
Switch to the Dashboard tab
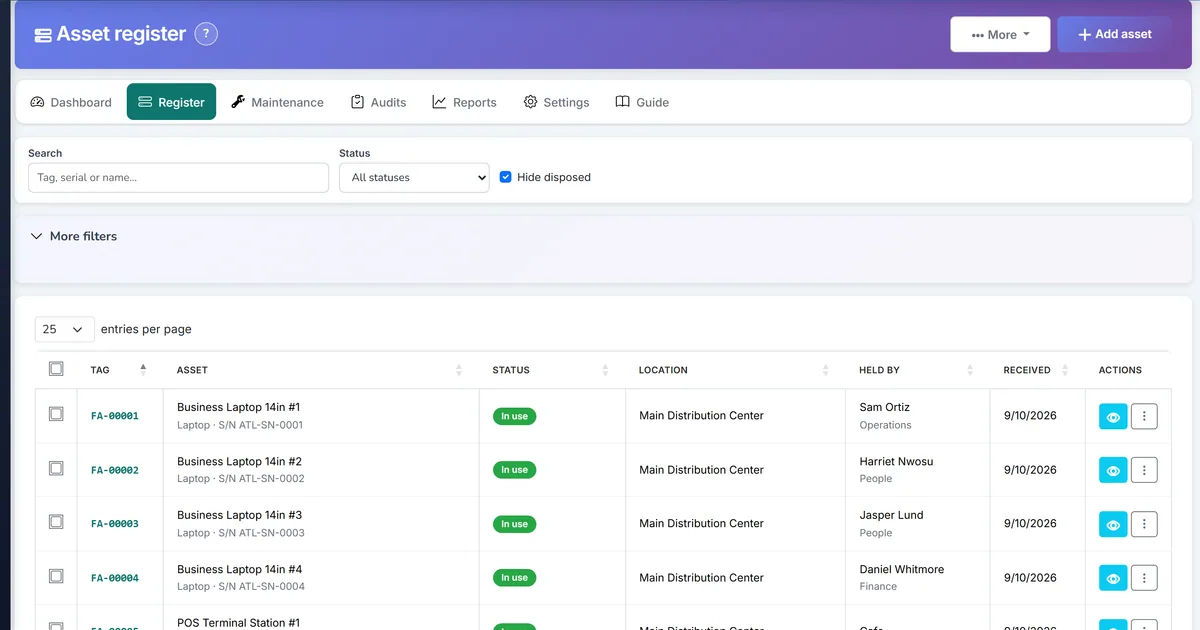pyautogui.click(x=71, y=102)
